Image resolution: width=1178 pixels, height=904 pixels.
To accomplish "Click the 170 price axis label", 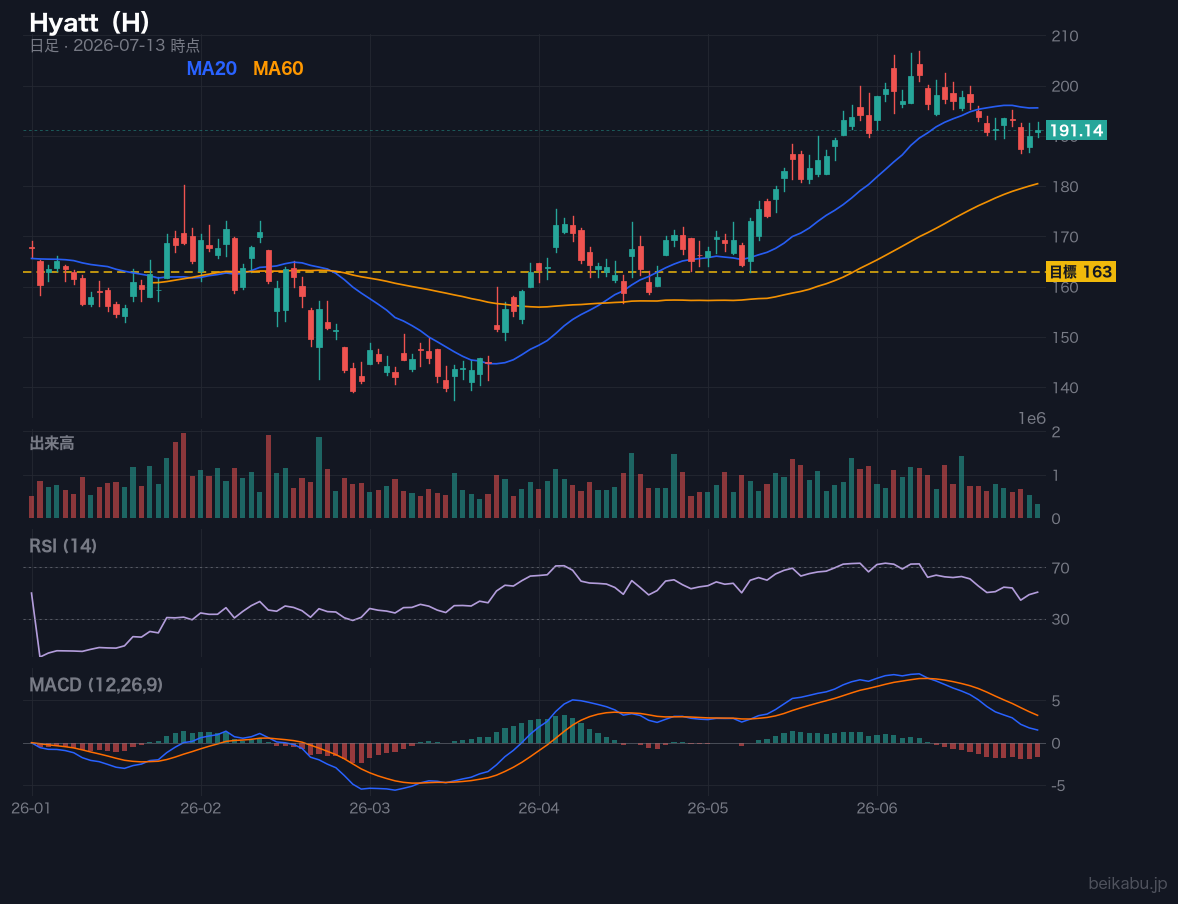I will click(x=1065, y=237).
